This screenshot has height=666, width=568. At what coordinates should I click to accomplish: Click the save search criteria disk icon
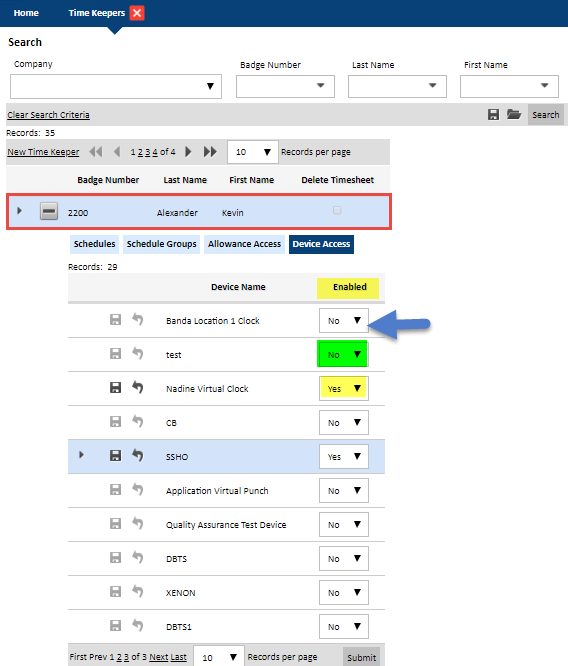tap(493, 114)
